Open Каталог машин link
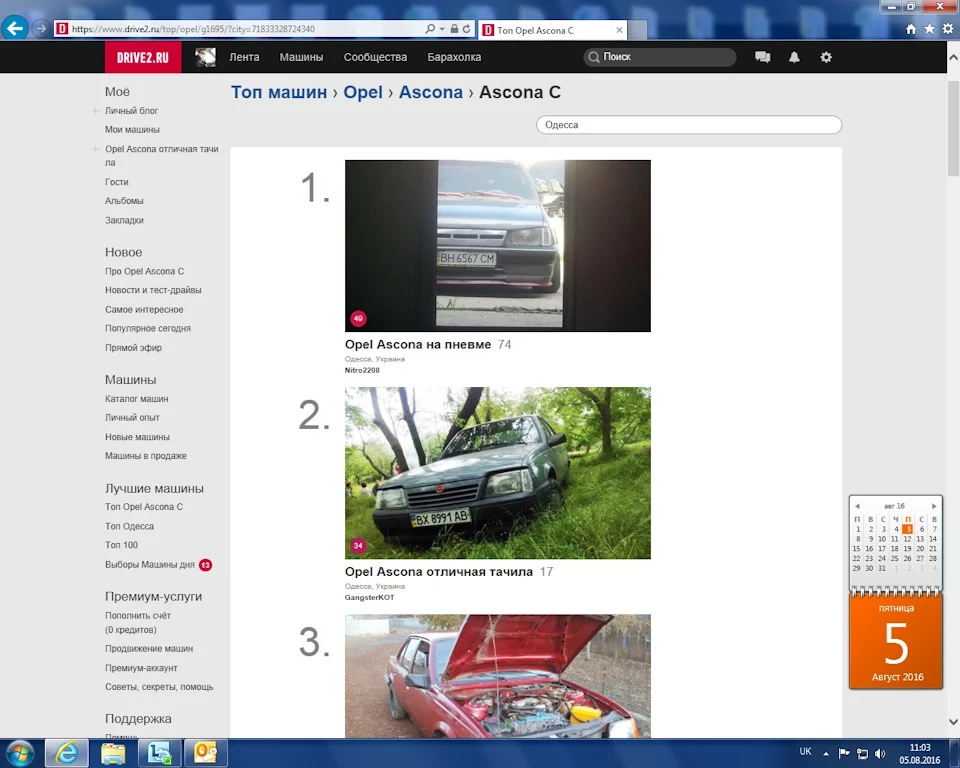The width and height of the screenshot is (960, 768). (x=137, y=399)
